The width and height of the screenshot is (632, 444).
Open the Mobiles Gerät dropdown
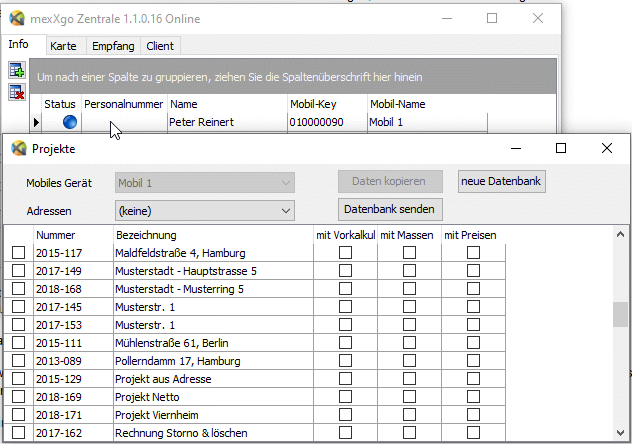(286, 184)
